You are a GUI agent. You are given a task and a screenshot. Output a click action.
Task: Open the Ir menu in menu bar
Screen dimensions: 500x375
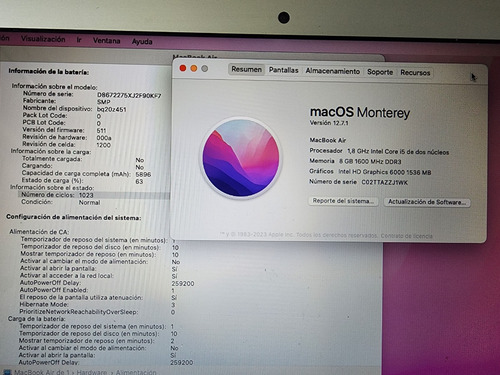tap(79, 40)
